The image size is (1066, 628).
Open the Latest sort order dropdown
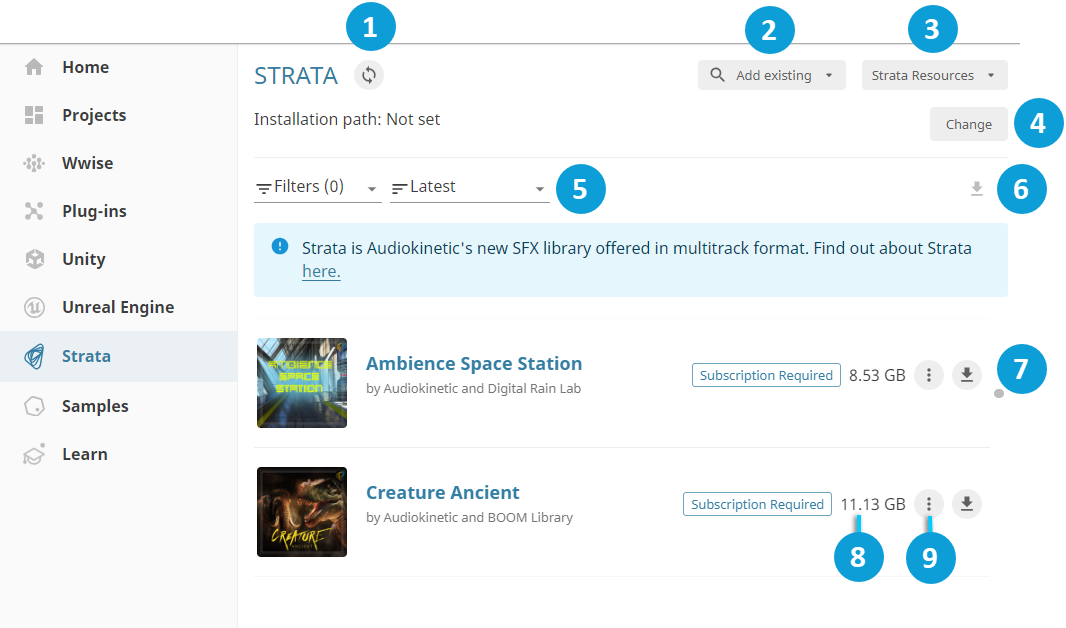point(469,187)
